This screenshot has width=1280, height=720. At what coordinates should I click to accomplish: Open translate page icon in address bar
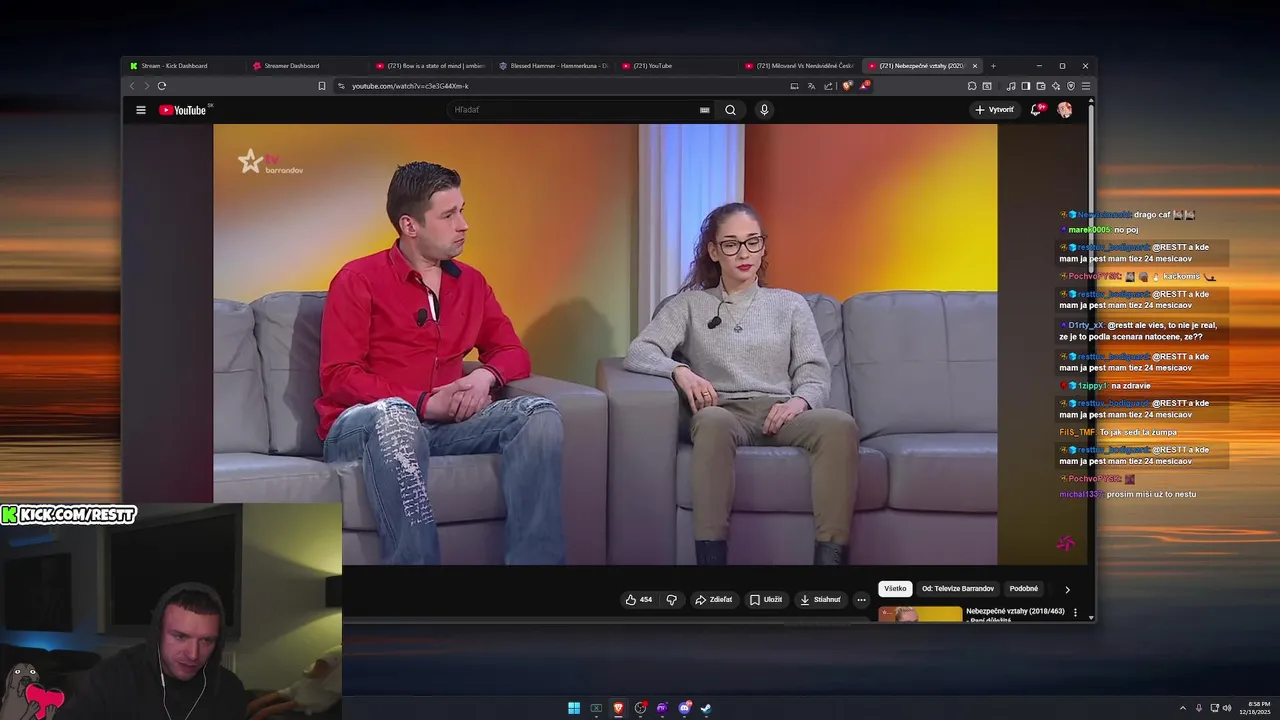811,86
